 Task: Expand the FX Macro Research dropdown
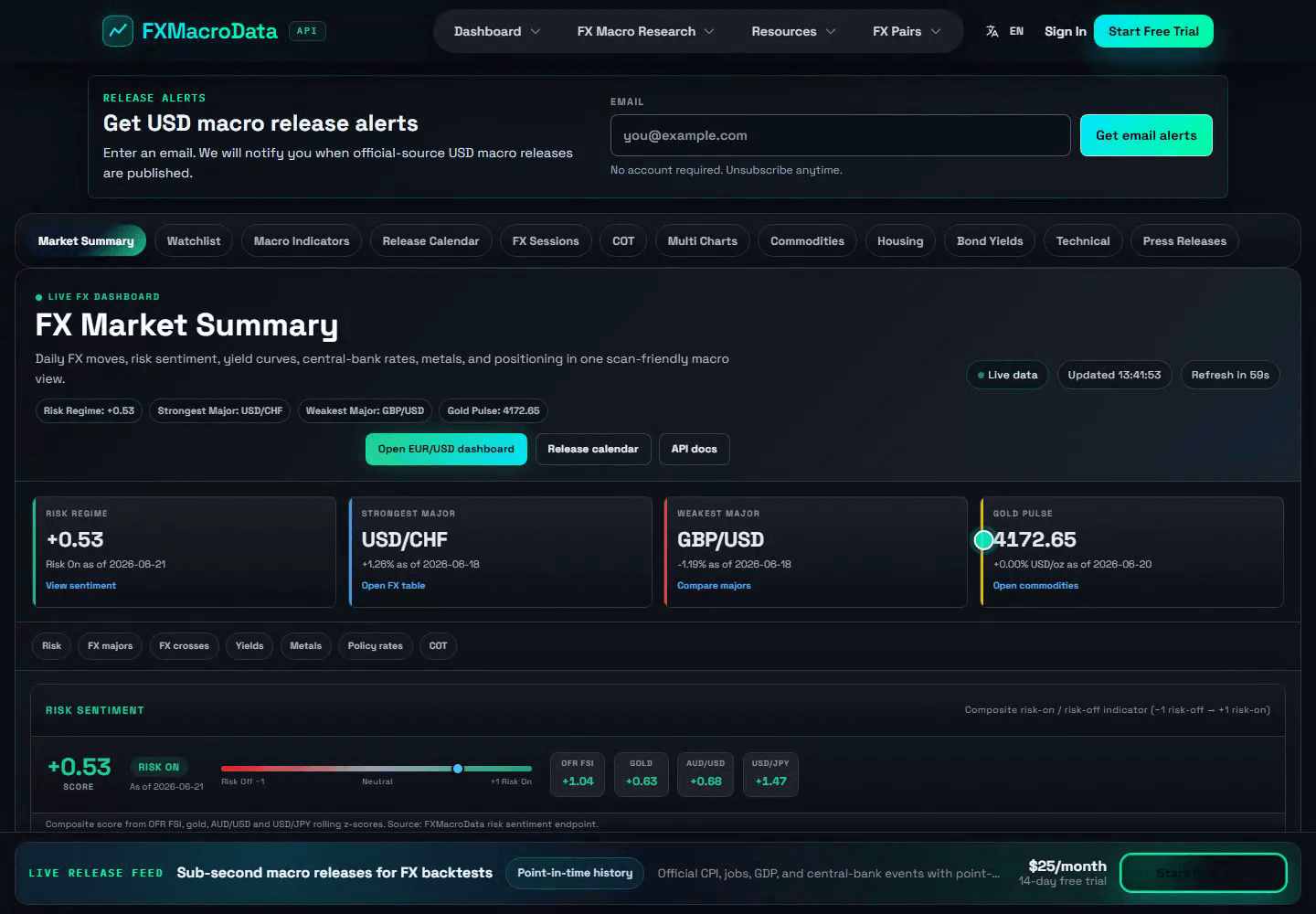645,31
